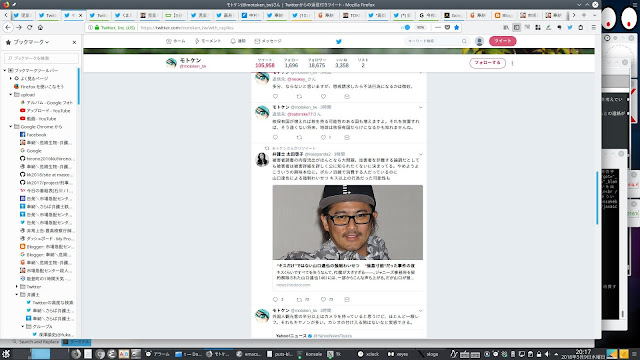Send direct message from the retweeted article tweet
Viewport: 640px width, 360px height.
[347, 299]
